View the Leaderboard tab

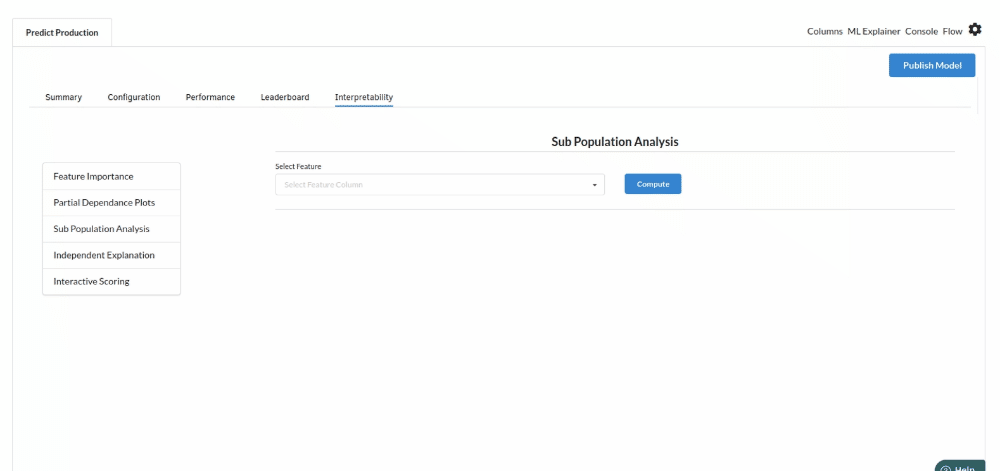285,97
